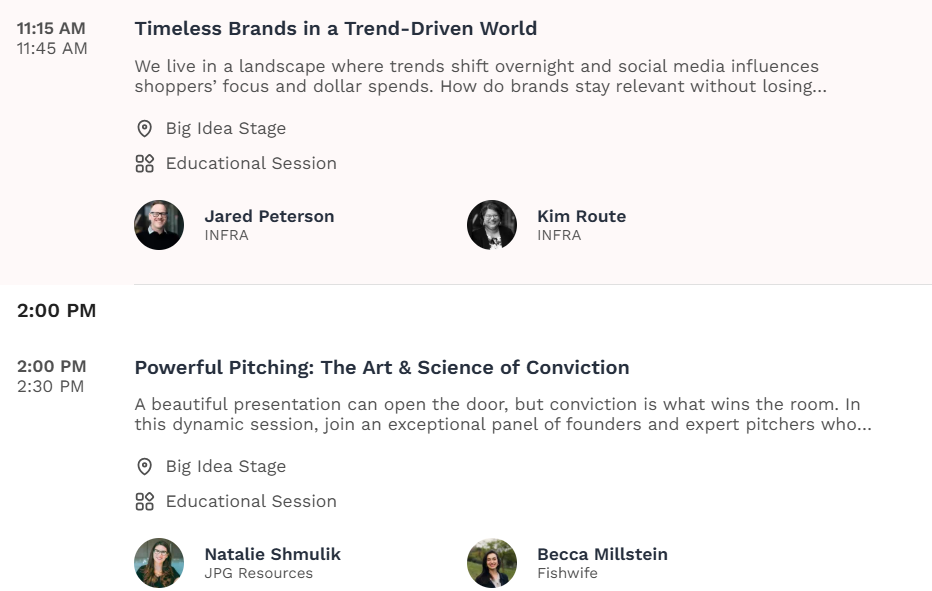
Task: View Jared Peterson speaker name
Action: pos(269,216)
